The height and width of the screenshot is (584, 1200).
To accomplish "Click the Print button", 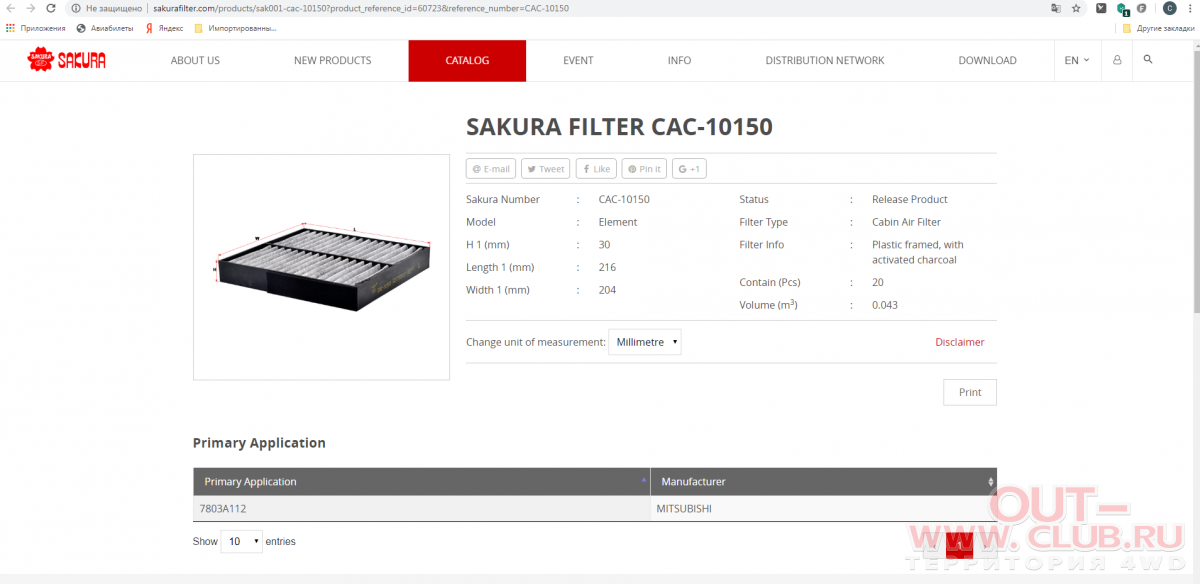I will click(970, 392).
